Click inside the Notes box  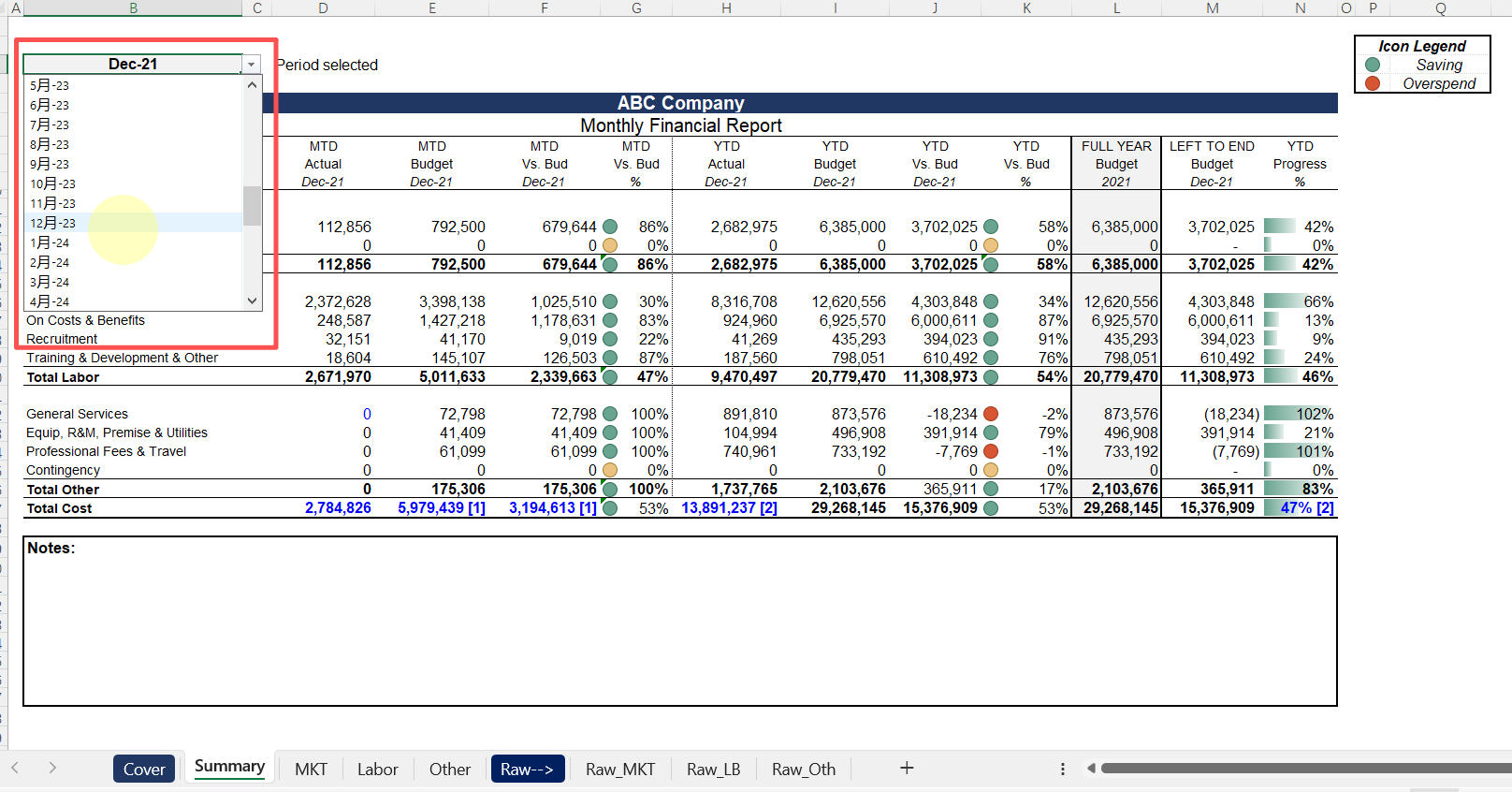pos(679,627)
